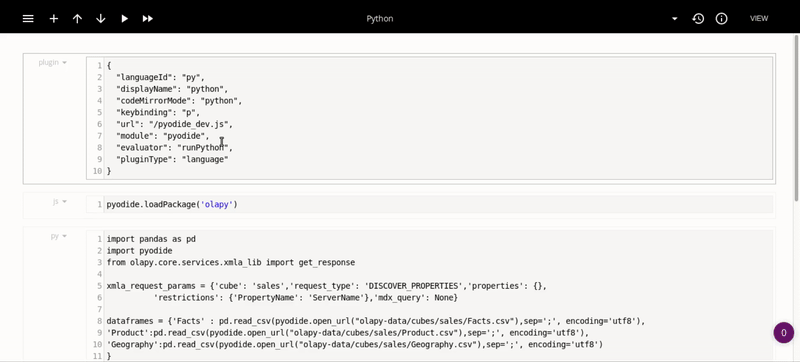Click the import pandas code line
Screen dimensions: 800x362
[151, 239]
